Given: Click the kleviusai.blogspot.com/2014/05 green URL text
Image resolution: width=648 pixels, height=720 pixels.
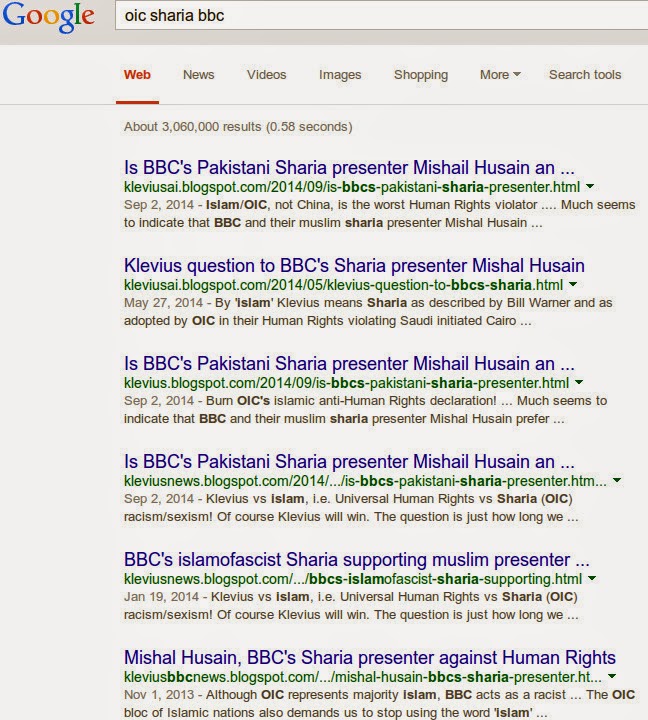Looking at the screenshot, I should click(343, 285).
